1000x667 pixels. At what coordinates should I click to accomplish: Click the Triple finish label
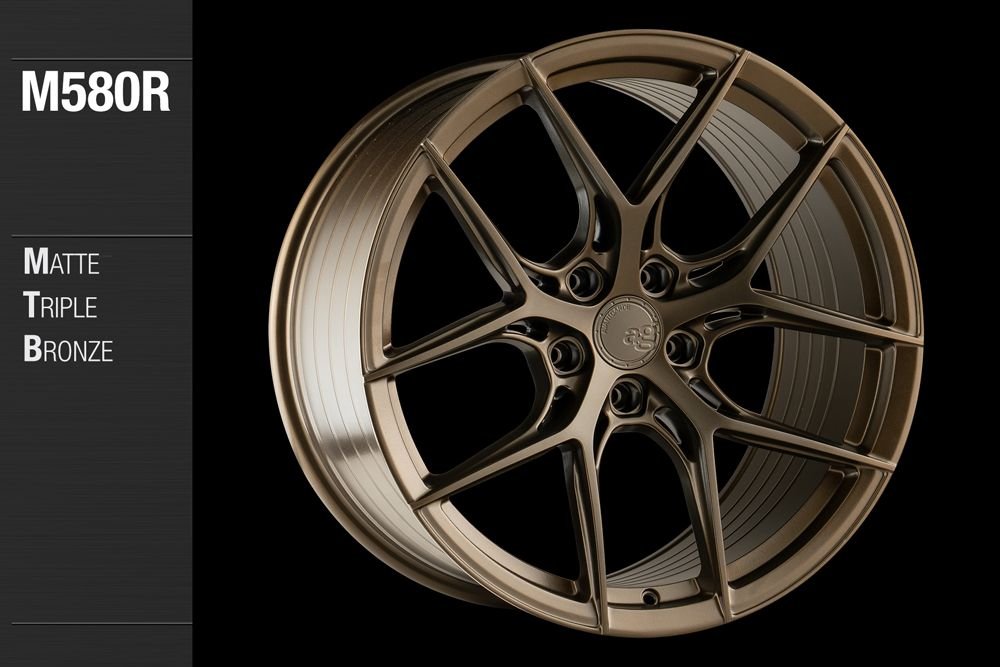tap(60, 306)
